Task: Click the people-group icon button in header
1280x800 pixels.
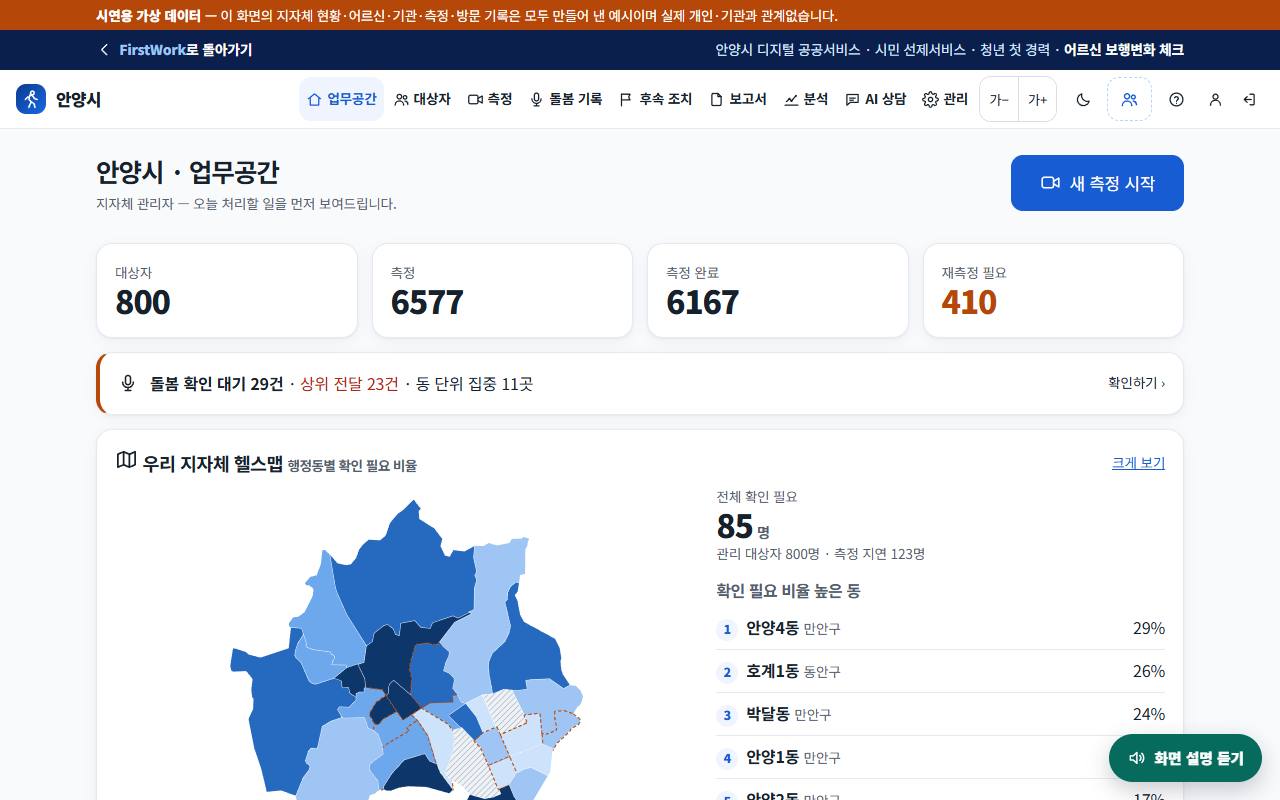Action: point(1129,99)
